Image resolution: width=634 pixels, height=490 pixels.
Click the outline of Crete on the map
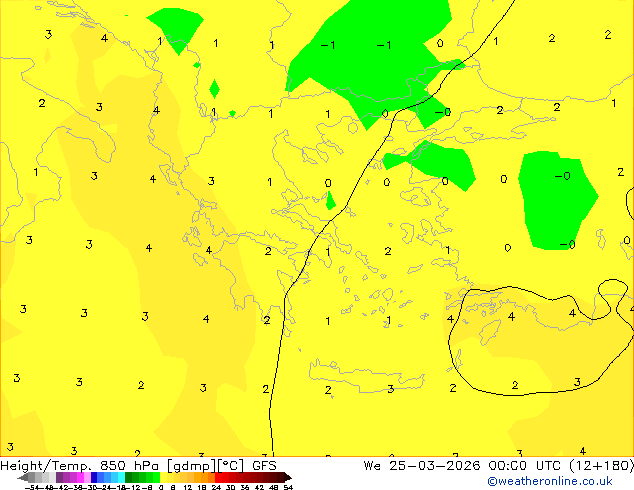366,376
